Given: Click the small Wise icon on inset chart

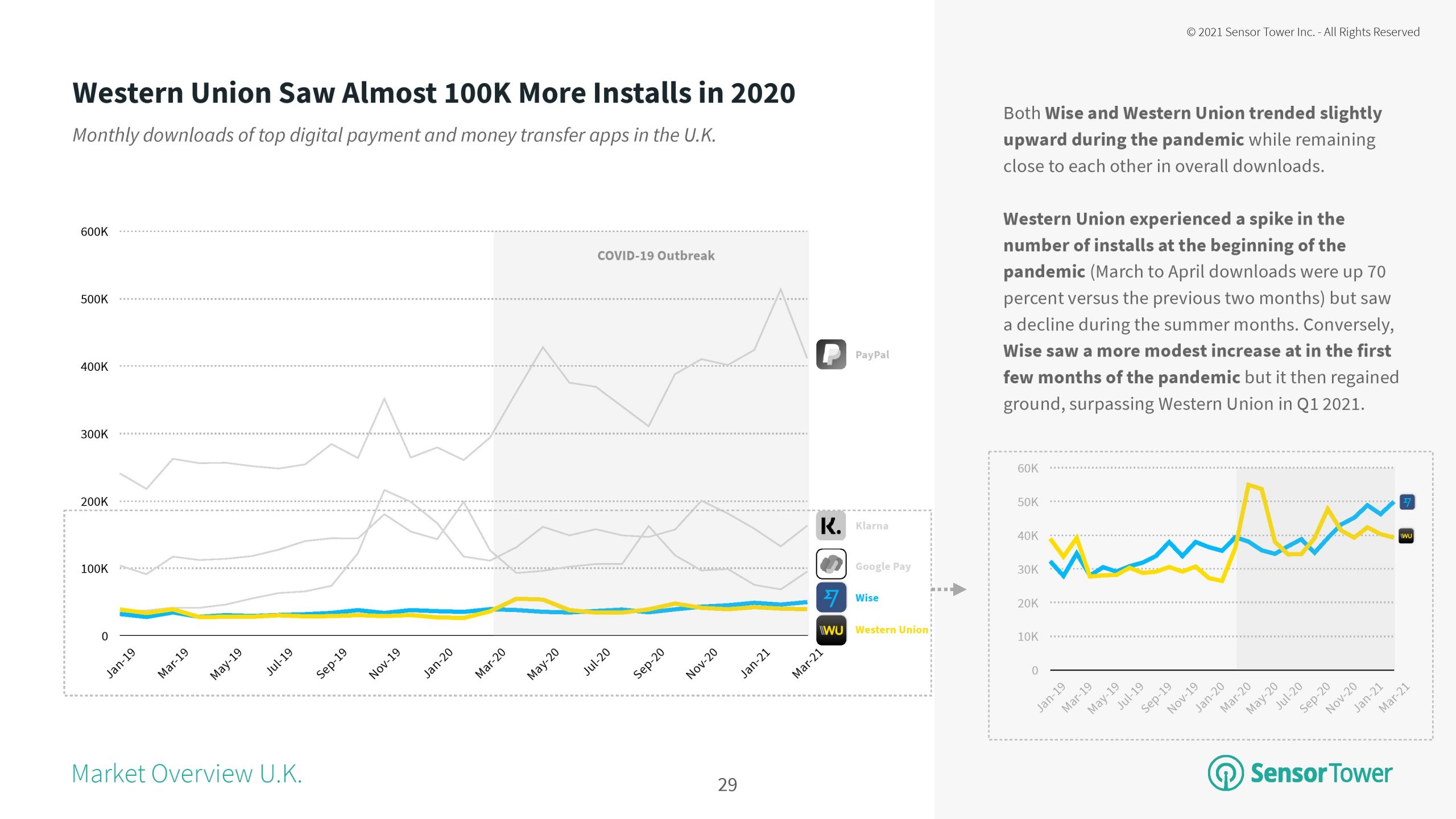Looking at the screenshot, I should [x=1407, y=502].
